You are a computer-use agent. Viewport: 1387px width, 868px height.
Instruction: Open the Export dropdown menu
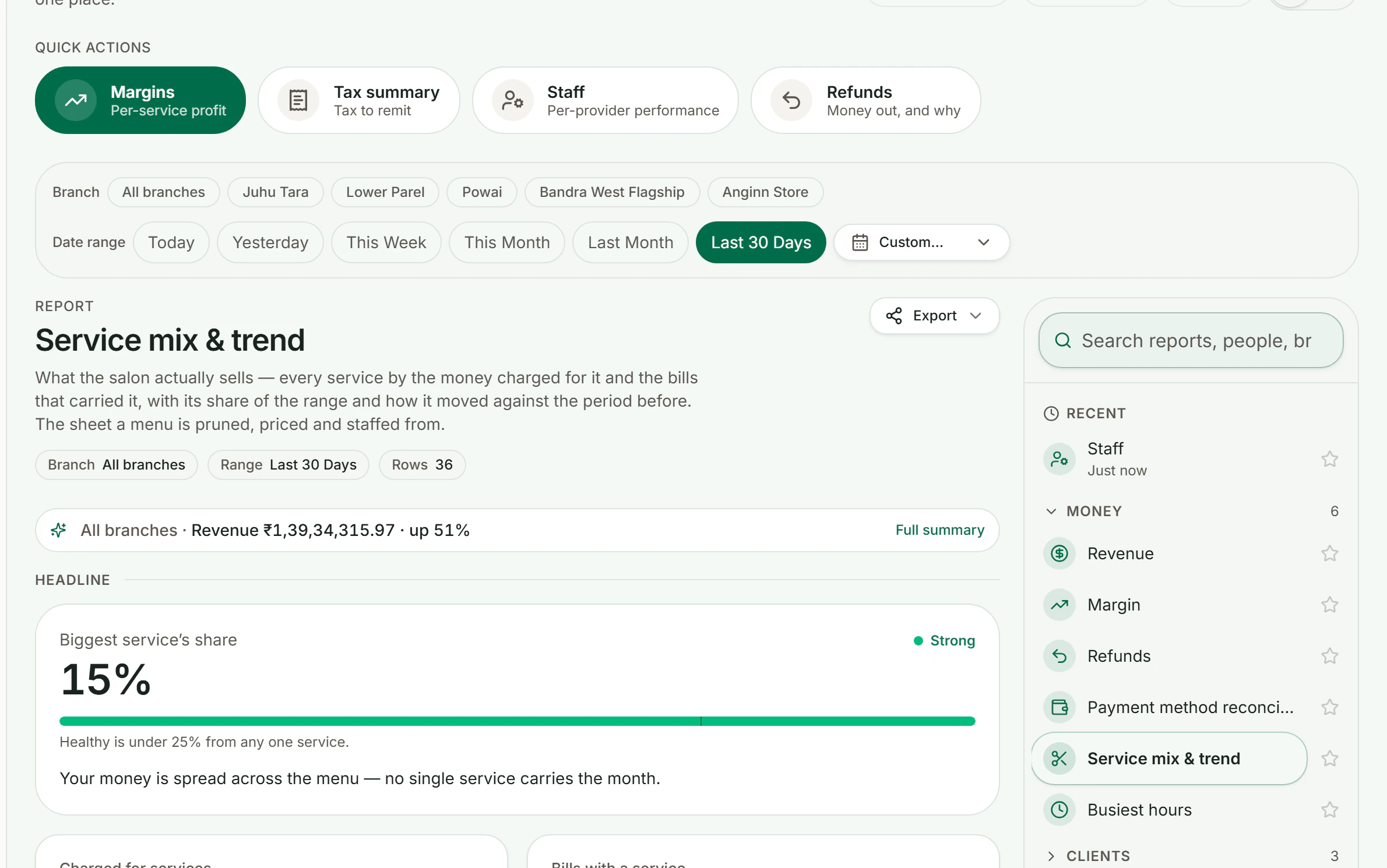point(935,316)
